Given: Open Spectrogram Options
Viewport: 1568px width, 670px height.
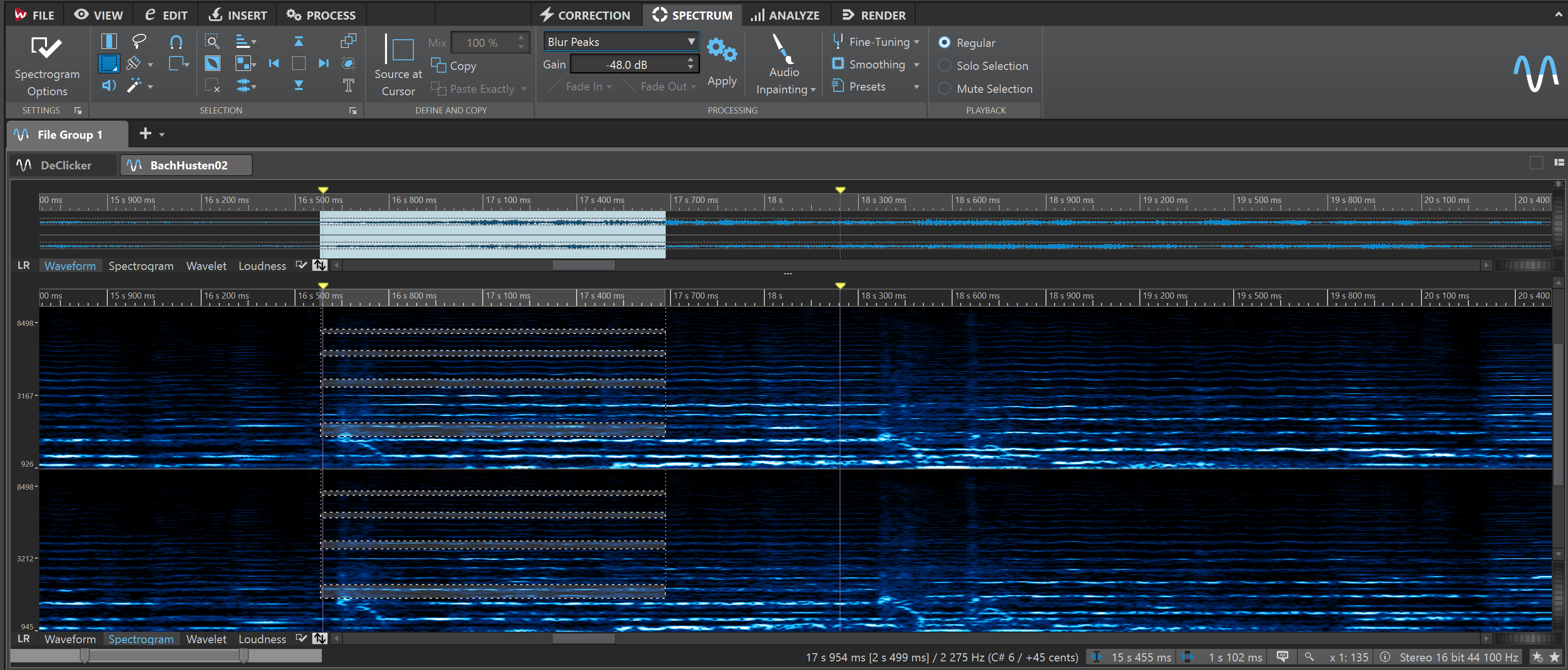Looking at the screenshot, I should click(47, 64).
